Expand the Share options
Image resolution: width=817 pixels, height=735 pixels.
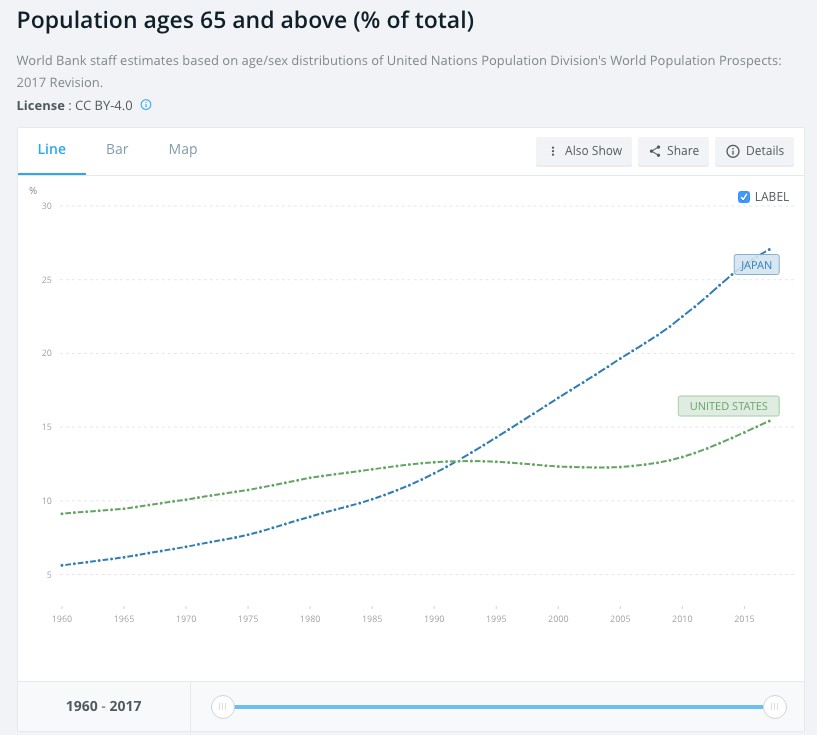click(x=672, y=151)
